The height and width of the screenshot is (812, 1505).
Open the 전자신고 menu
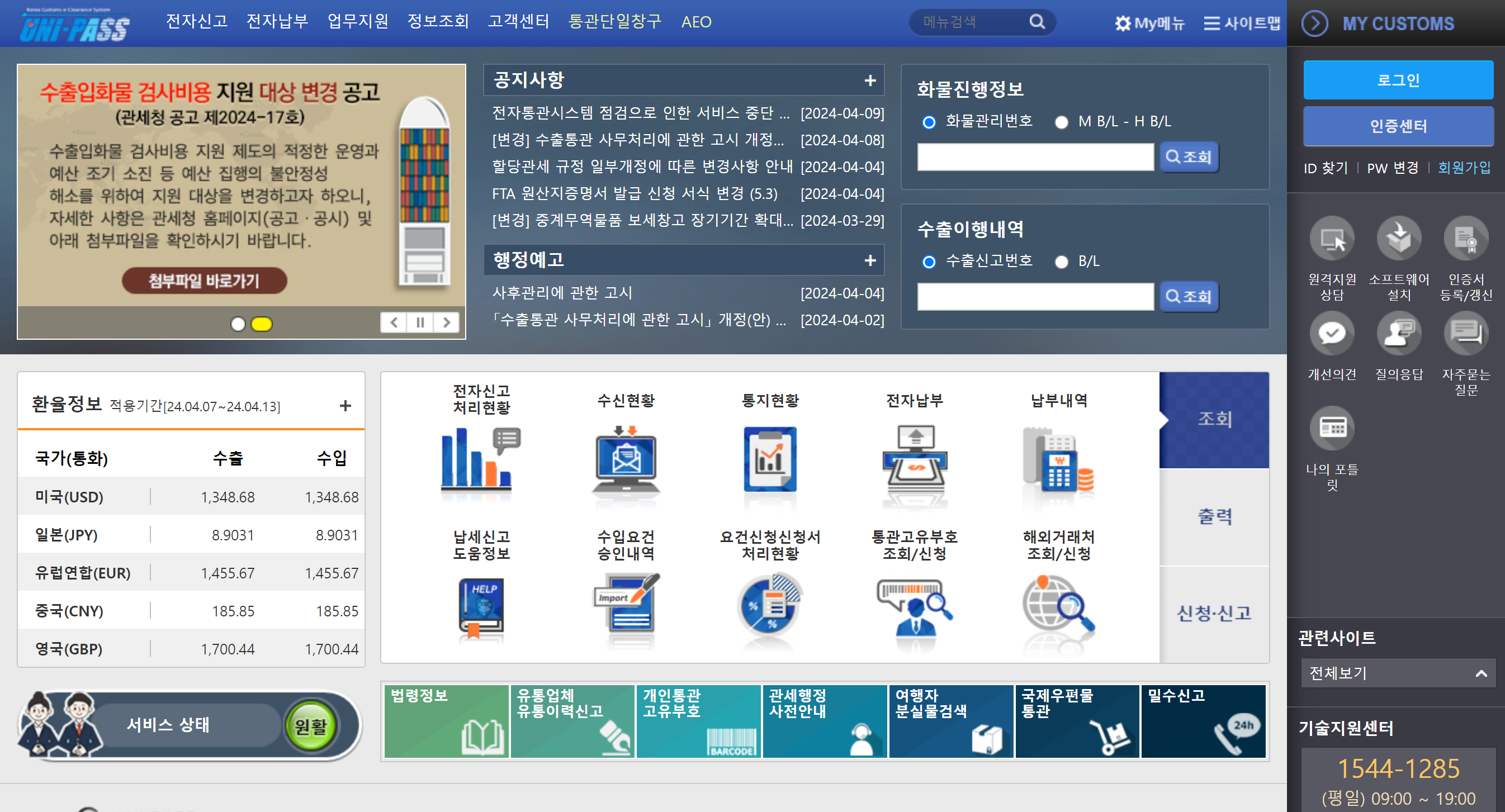click(x=196, y=22)
